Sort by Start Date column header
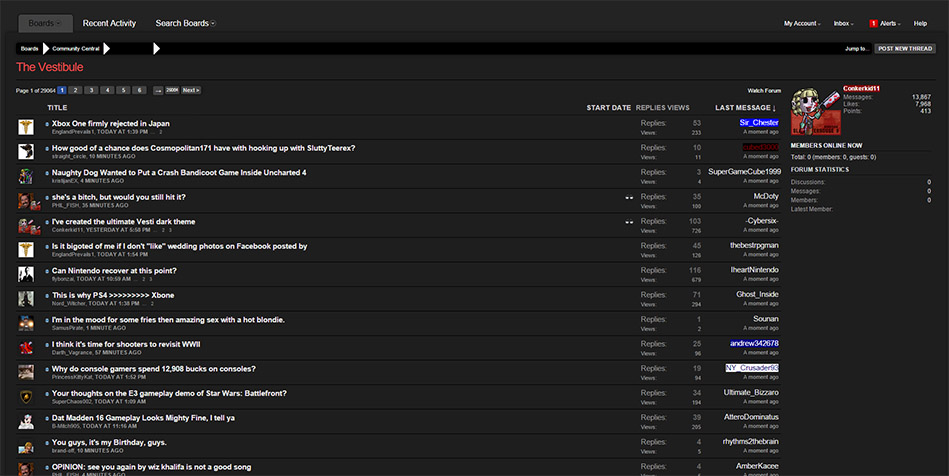The width and height of the screenshot is (949, 476). coord(608,108)
